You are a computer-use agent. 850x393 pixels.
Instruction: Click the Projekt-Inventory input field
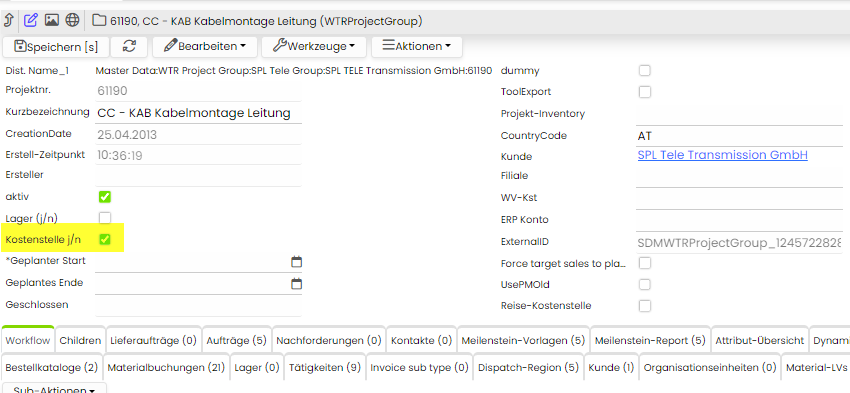coord(739,115)
